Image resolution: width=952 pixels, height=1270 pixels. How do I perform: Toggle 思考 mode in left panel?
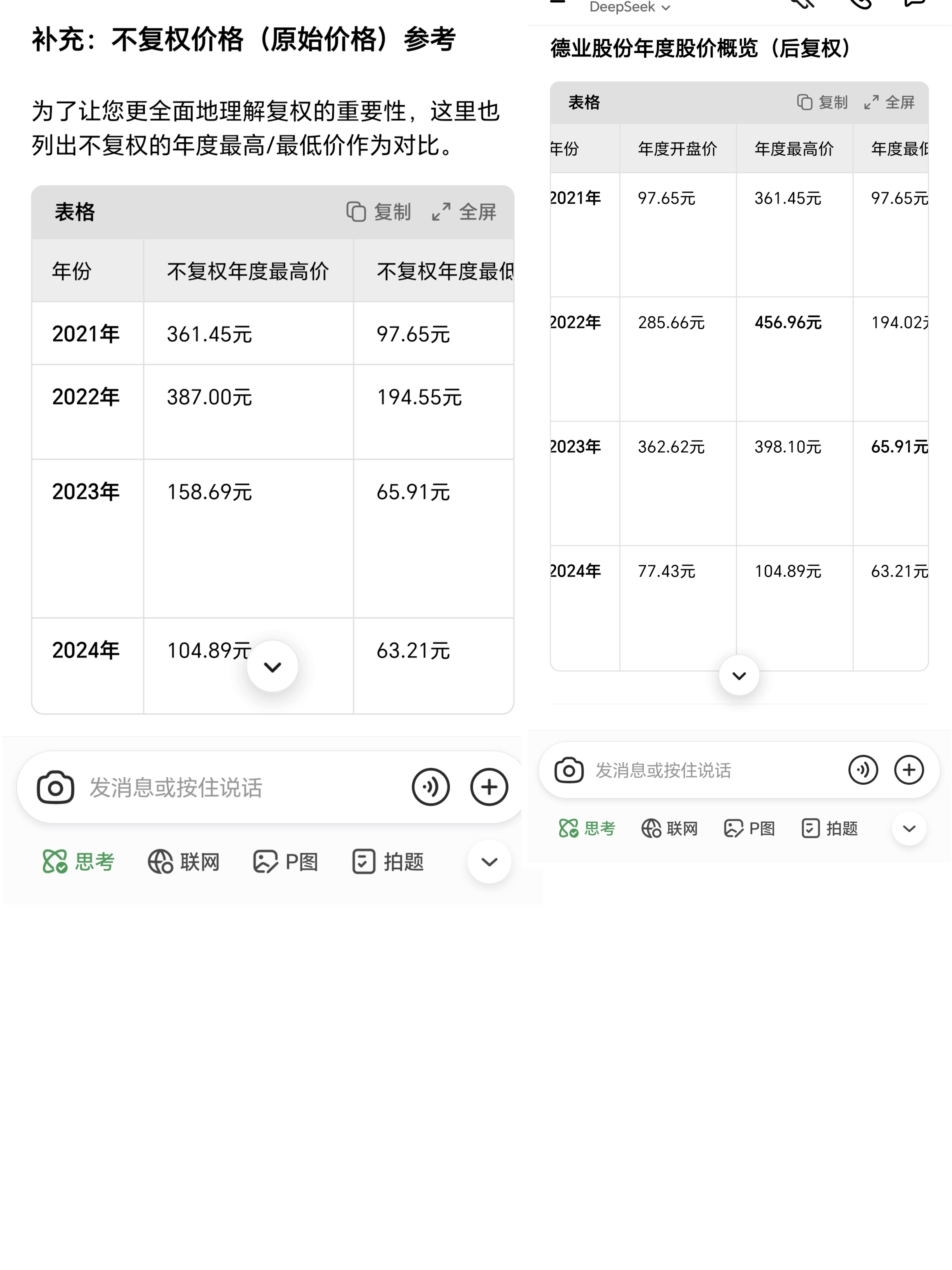[x=79, y=861]
